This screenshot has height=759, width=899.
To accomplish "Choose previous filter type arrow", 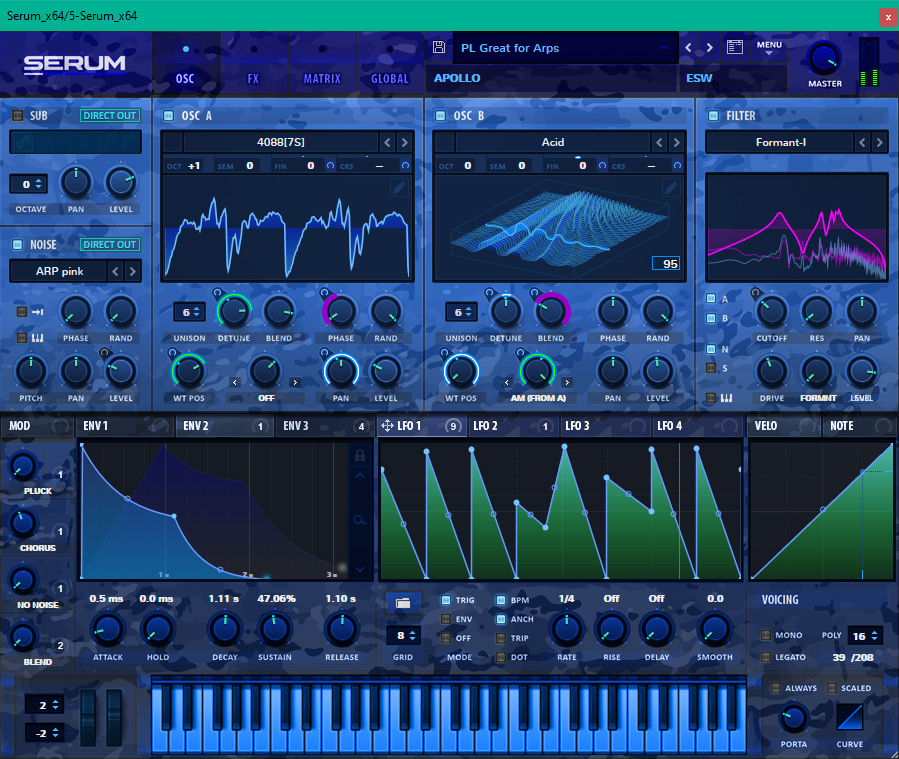I will coord(862,142).
